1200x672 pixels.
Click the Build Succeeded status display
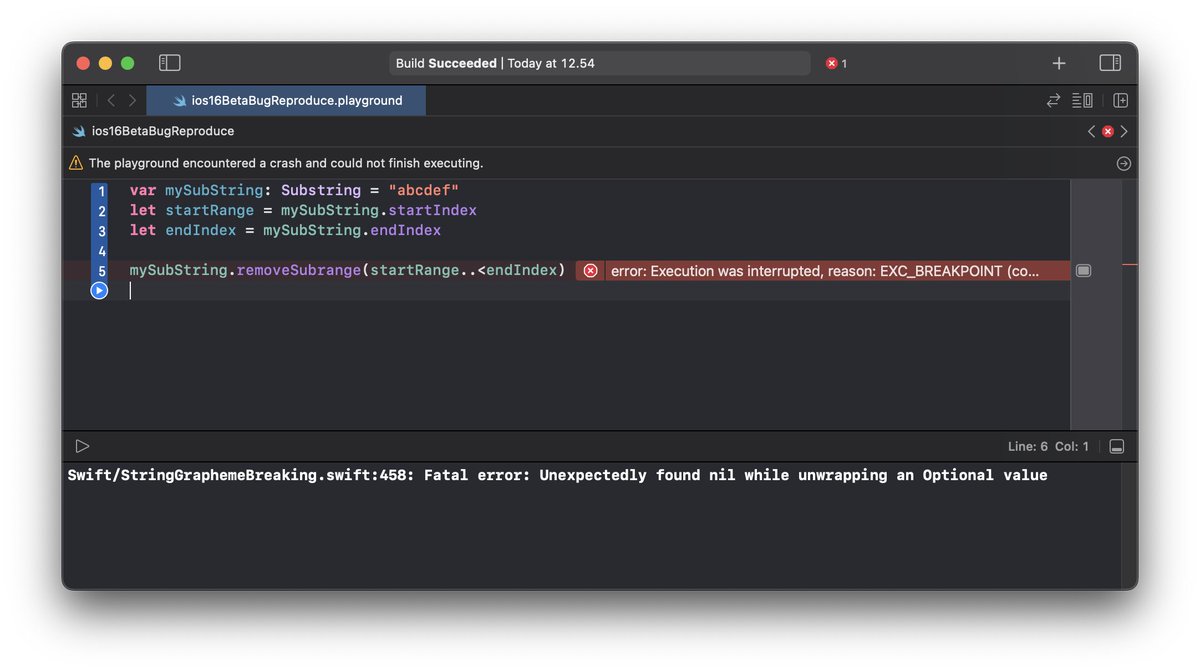600,62
